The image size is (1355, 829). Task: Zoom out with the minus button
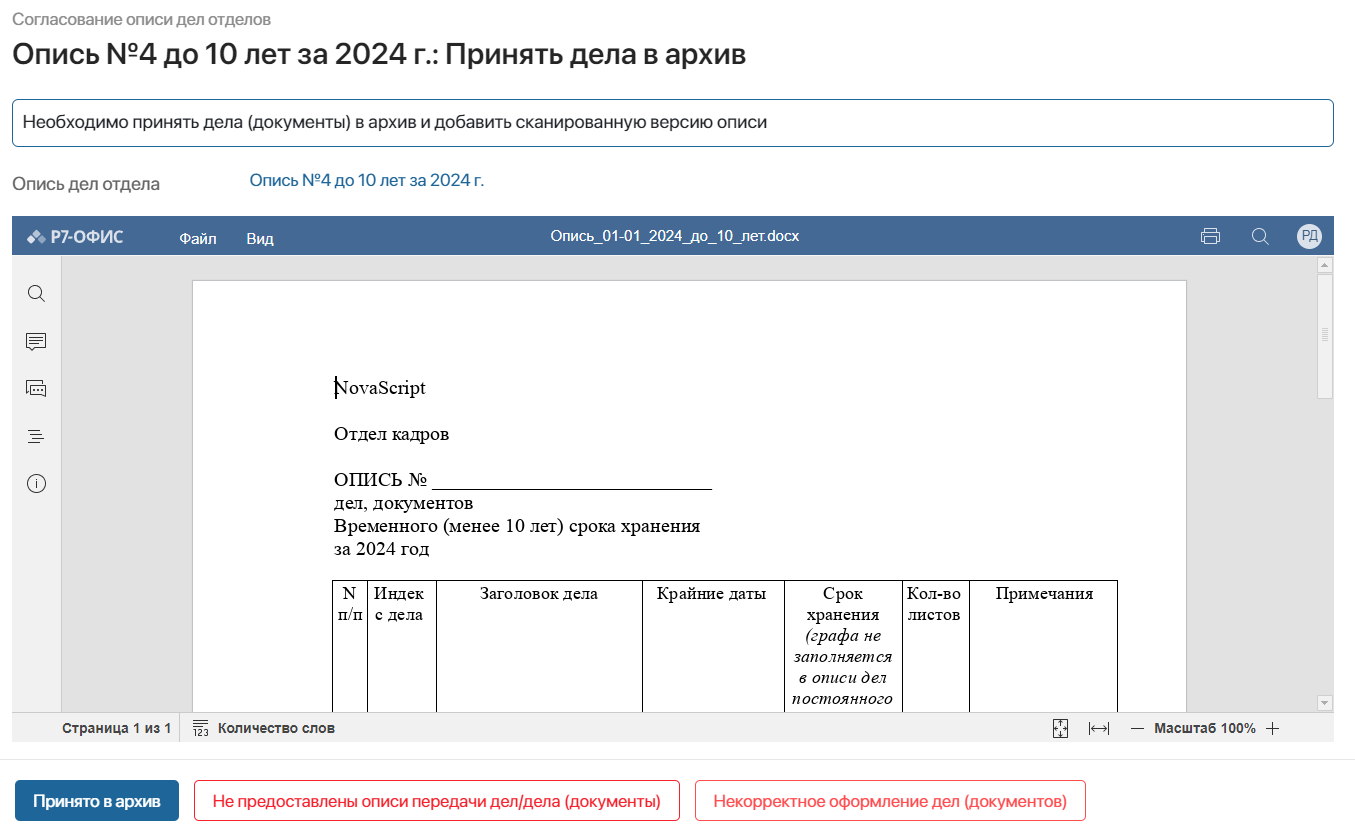point(1137,729)
